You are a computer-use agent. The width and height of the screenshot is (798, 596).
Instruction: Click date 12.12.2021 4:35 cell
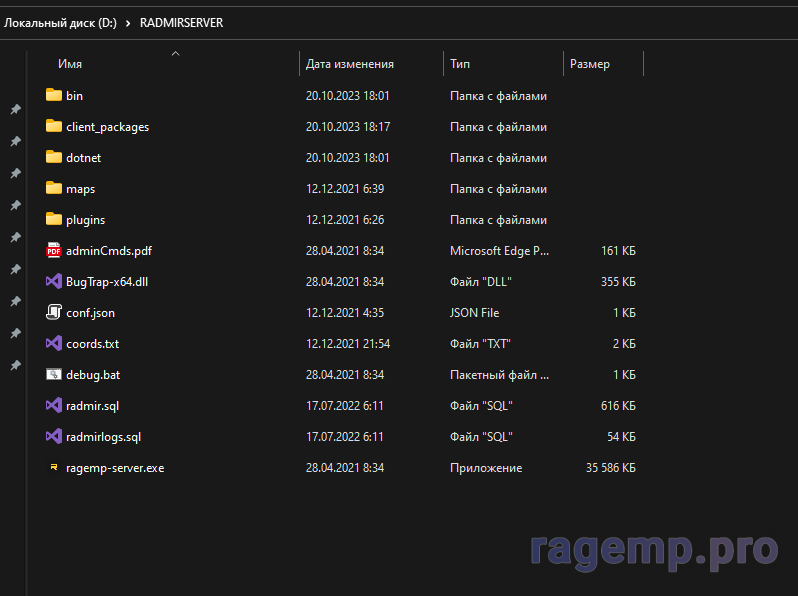coord(345,313)
